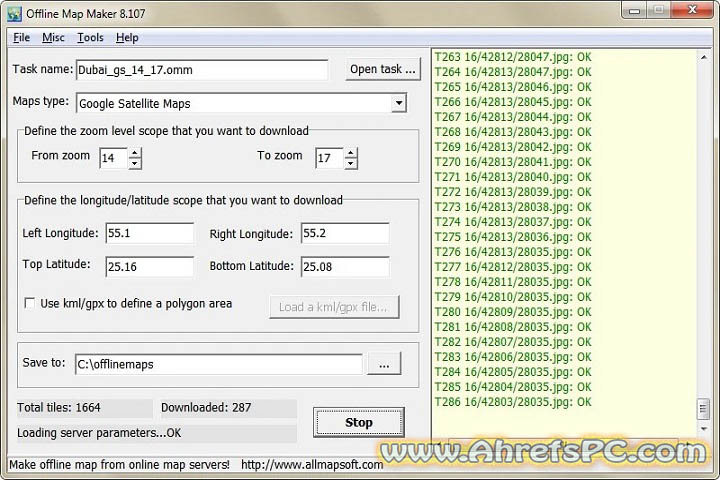Enable Use kml/gpx polygon area checkbox
Viewport: 720px width, 480px height.
(x=29, y=303)
